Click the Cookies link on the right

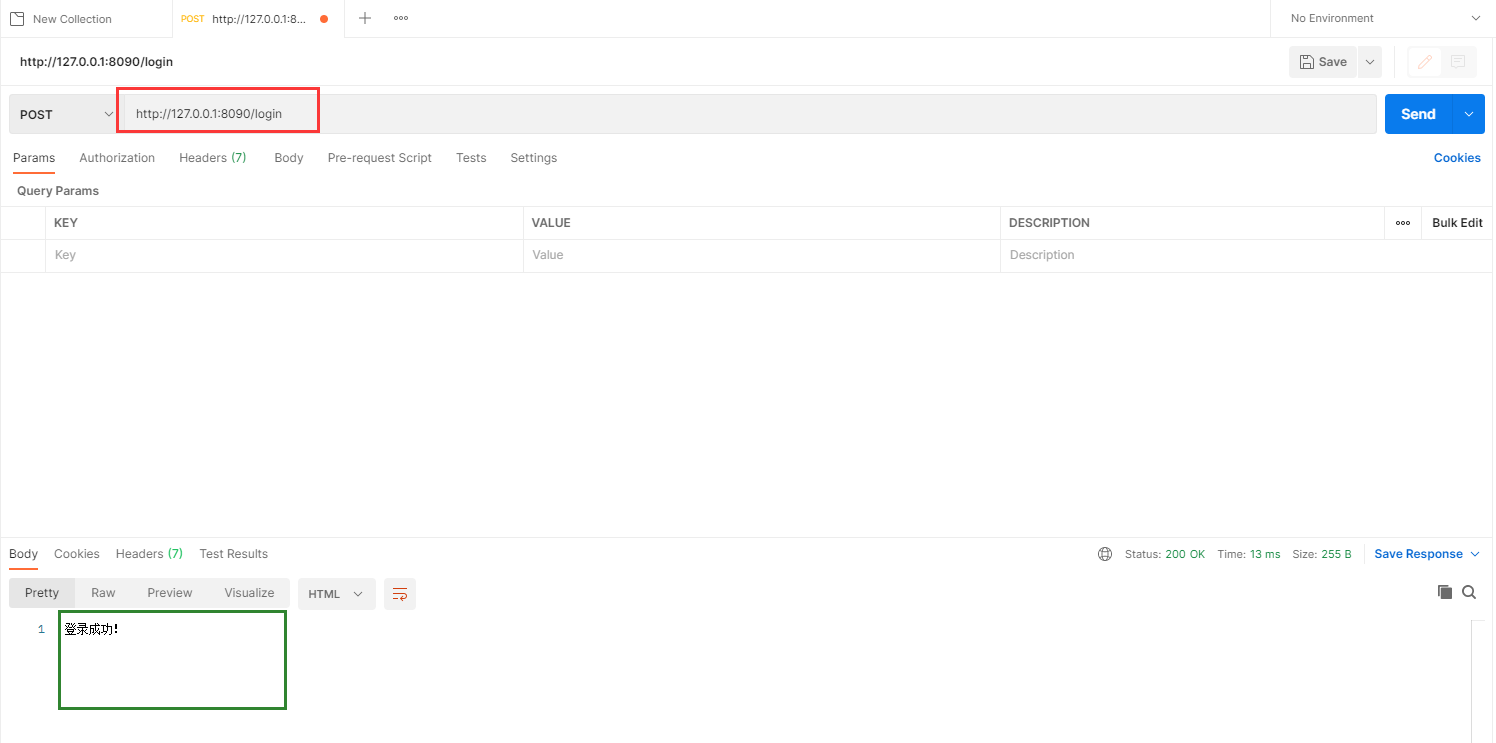[1457, 158]
